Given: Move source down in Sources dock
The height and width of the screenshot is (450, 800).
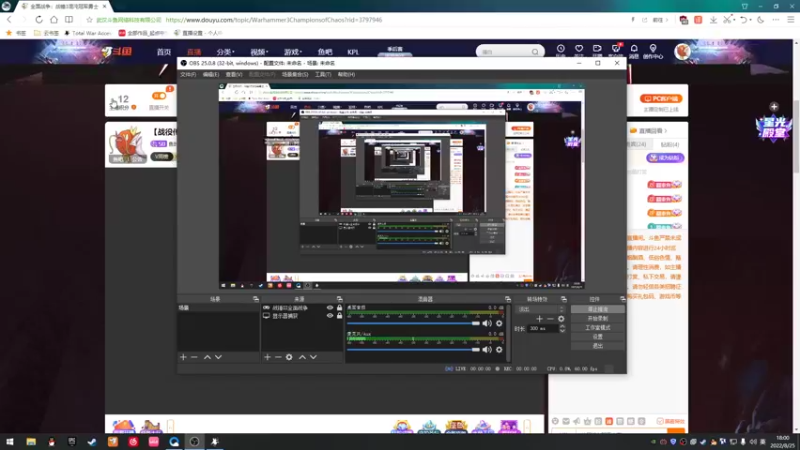Looking at the screenshot, I should click(313, 357).
